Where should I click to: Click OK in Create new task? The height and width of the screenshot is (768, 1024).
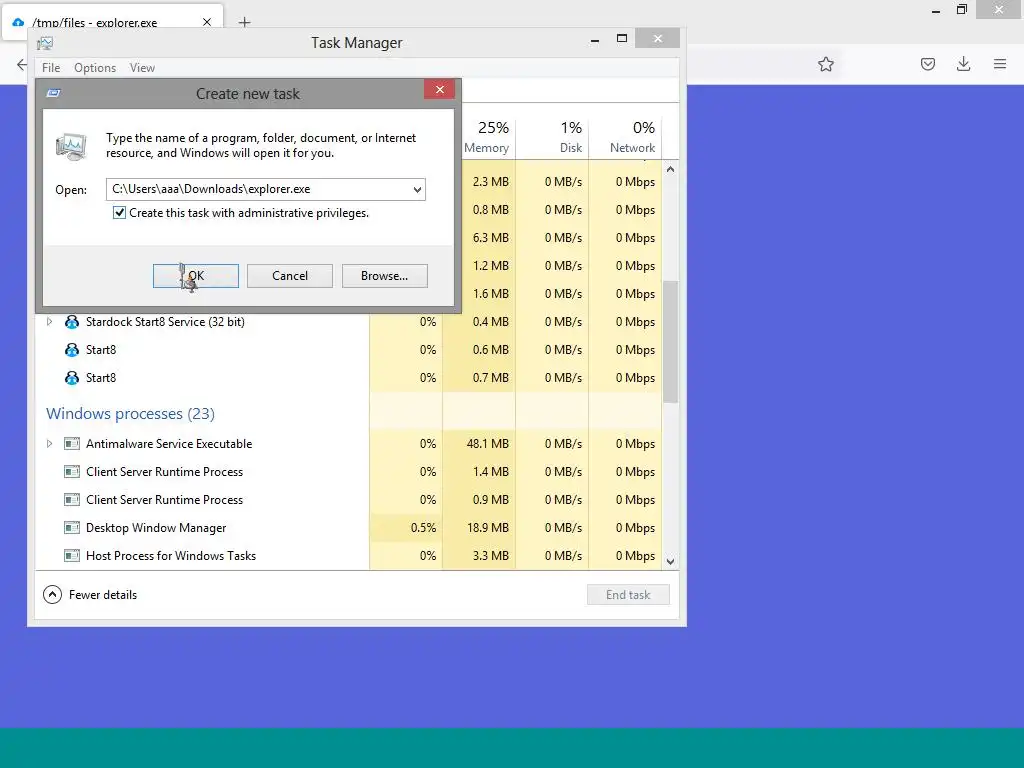(196, 276)
